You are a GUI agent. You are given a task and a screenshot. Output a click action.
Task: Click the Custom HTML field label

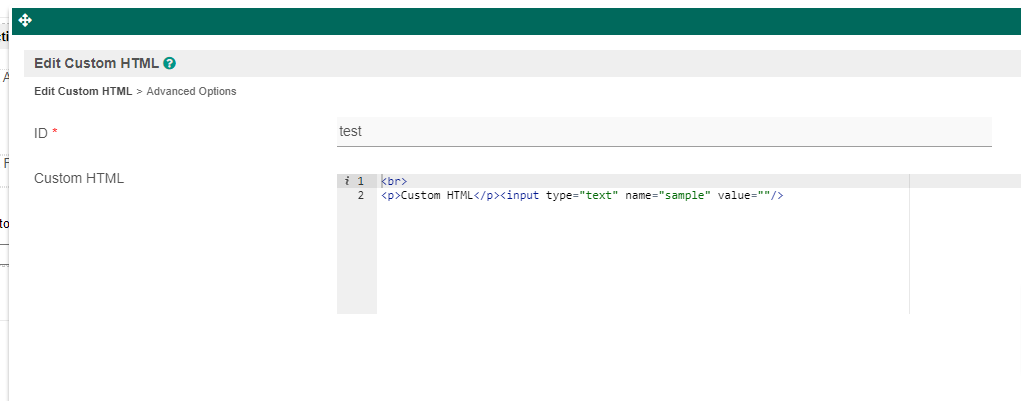(x=79, y=178)
